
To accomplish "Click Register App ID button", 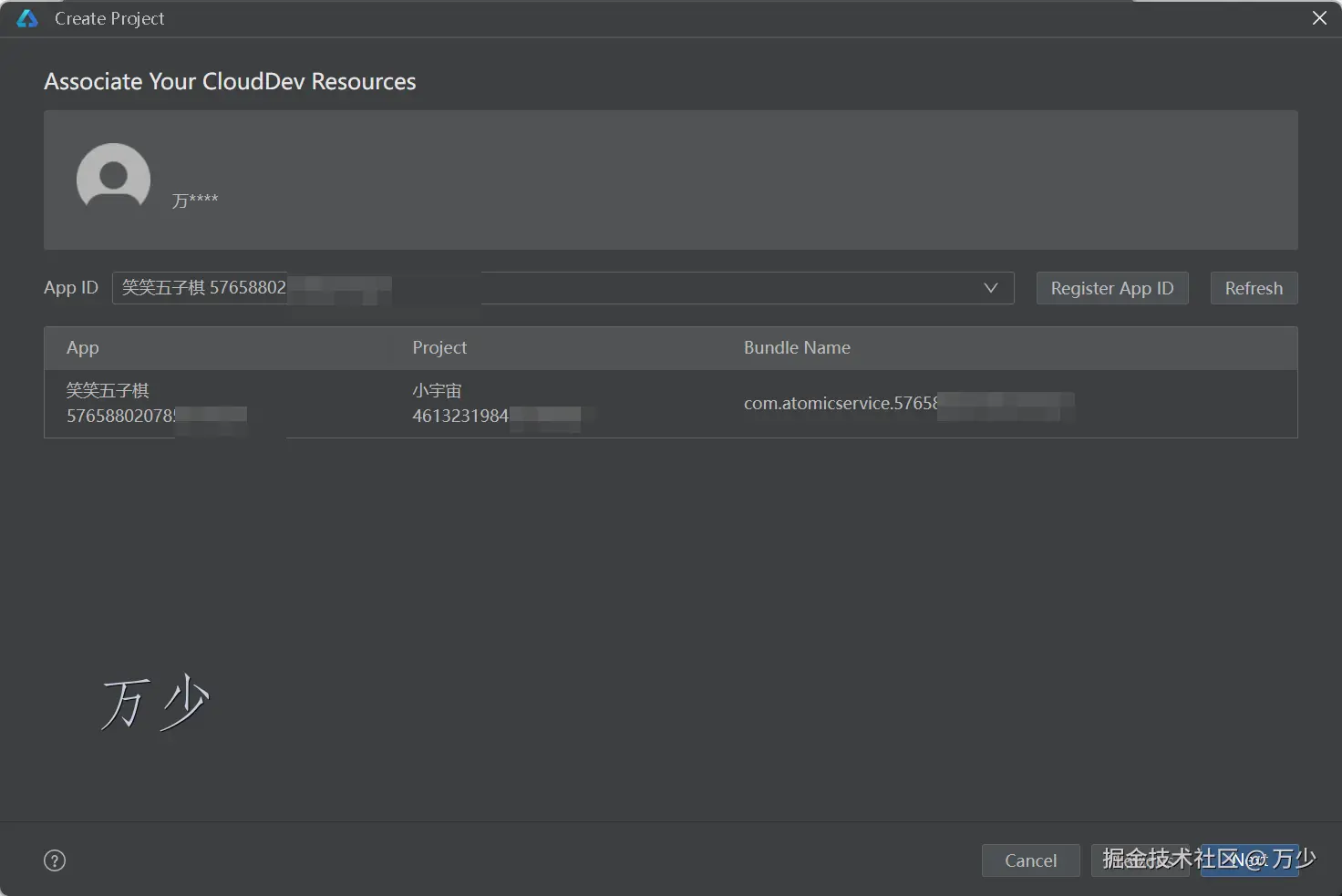I will click(x=1111, y=288).
